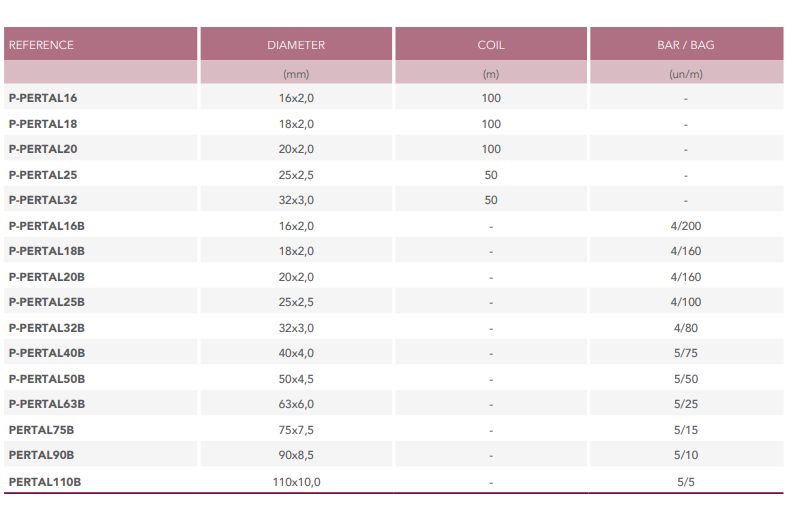Select the P-PERTAL18 reference cell
The height and width of the screenshot is (521, 790).
click(x=43, y=124)
